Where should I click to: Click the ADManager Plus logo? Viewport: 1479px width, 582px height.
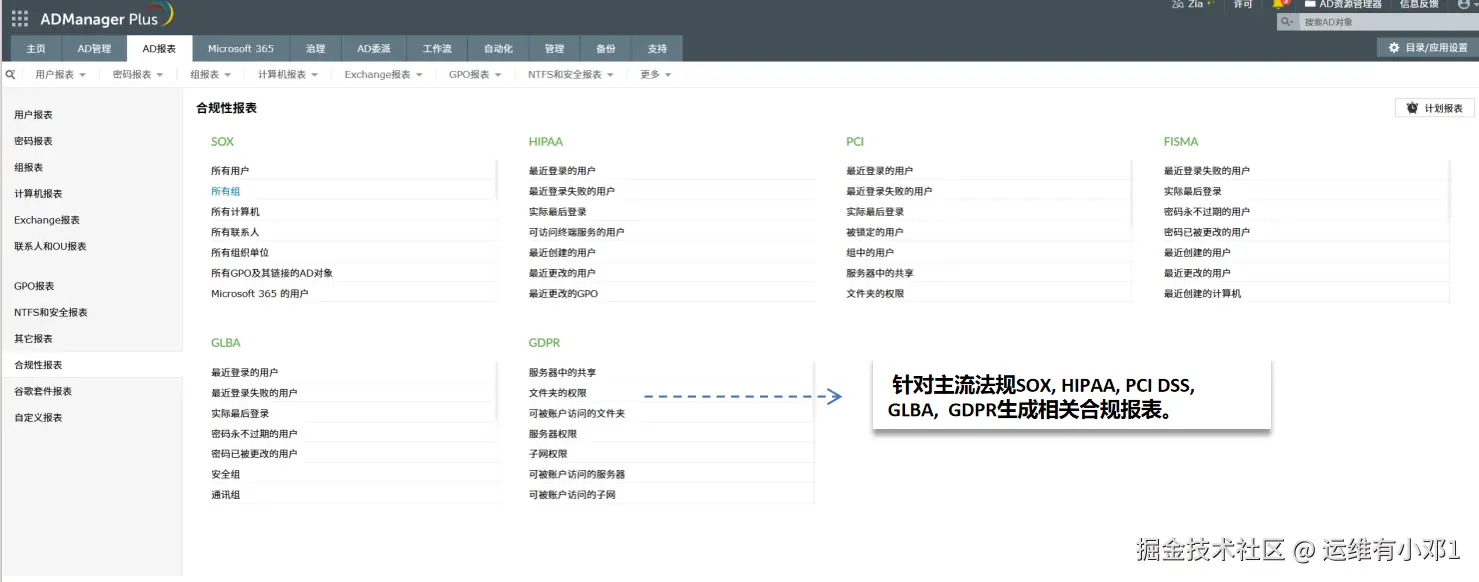point(106,16)
